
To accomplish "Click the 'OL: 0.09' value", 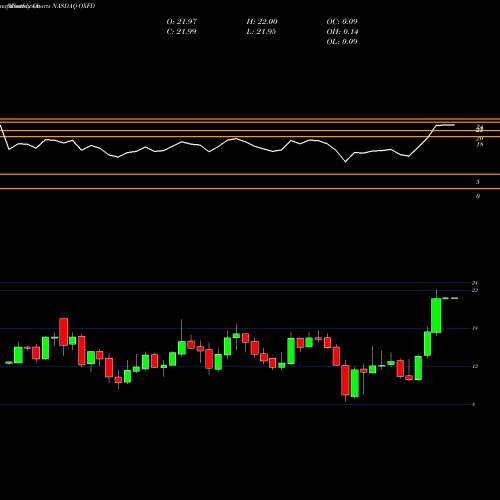I will coord(342,42).
